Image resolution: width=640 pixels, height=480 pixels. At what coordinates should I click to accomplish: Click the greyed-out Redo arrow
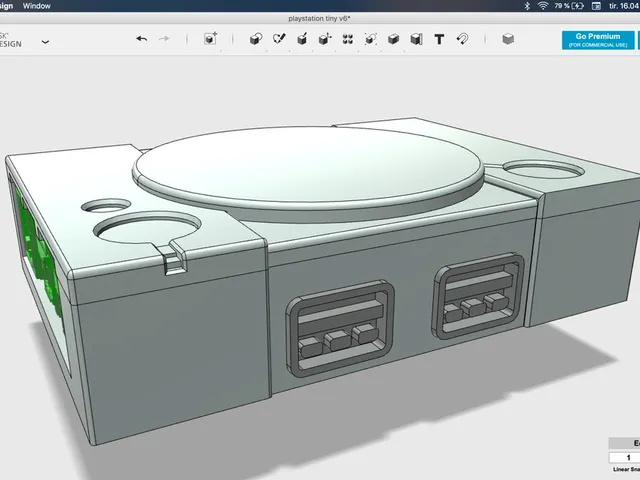(164, 39)
